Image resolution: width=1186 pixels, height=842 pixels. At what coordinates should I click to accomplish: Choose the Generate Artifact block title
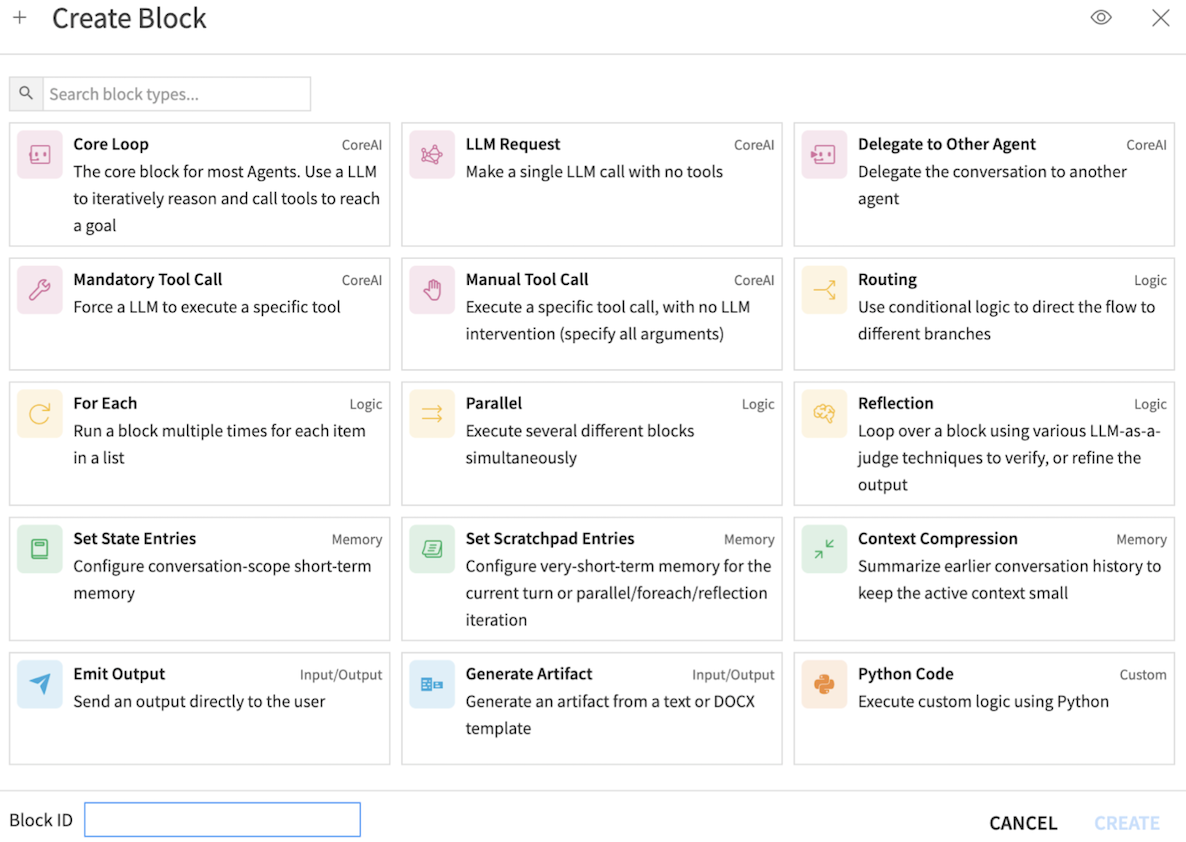click(x=528, y=674)
